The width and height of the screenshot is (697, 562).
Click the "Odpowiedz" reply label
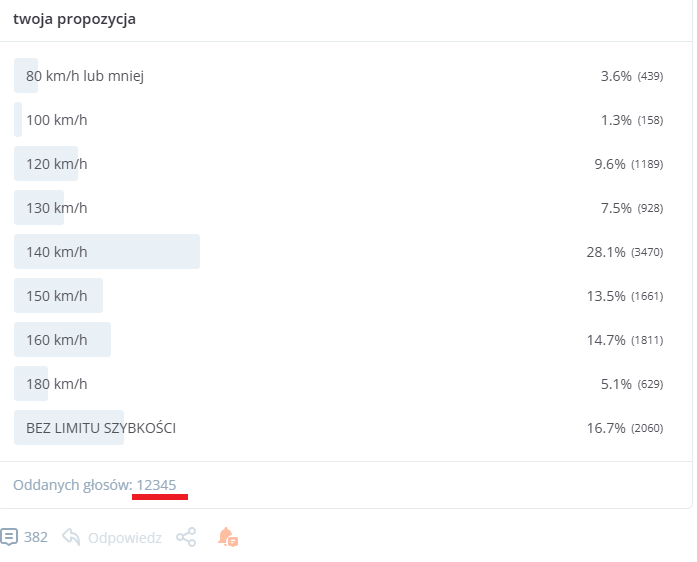point(124,537)
